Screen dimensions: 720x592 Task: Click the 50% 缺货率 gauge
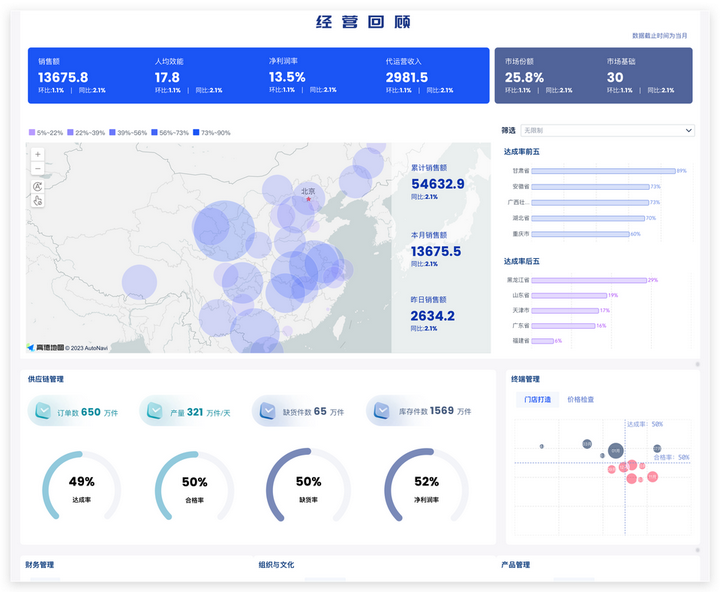pyautogui.click(x=309, y=487)
